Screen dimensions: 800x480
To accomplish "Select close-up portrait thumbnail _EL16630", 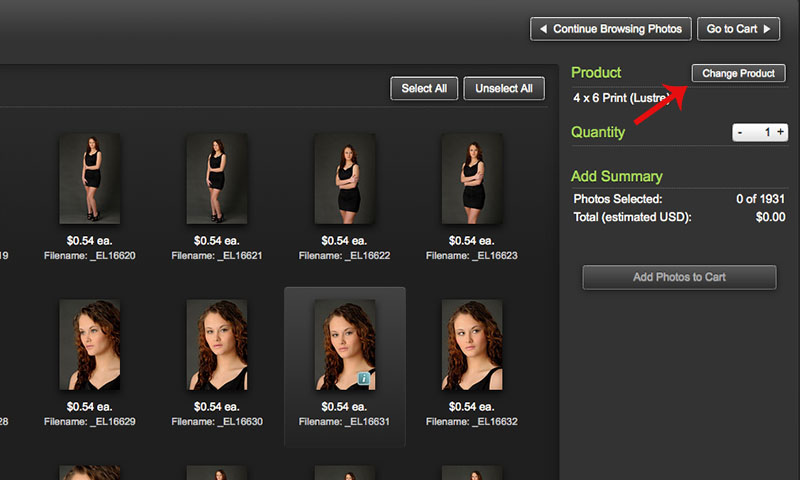I will click(x=217, y=345).
